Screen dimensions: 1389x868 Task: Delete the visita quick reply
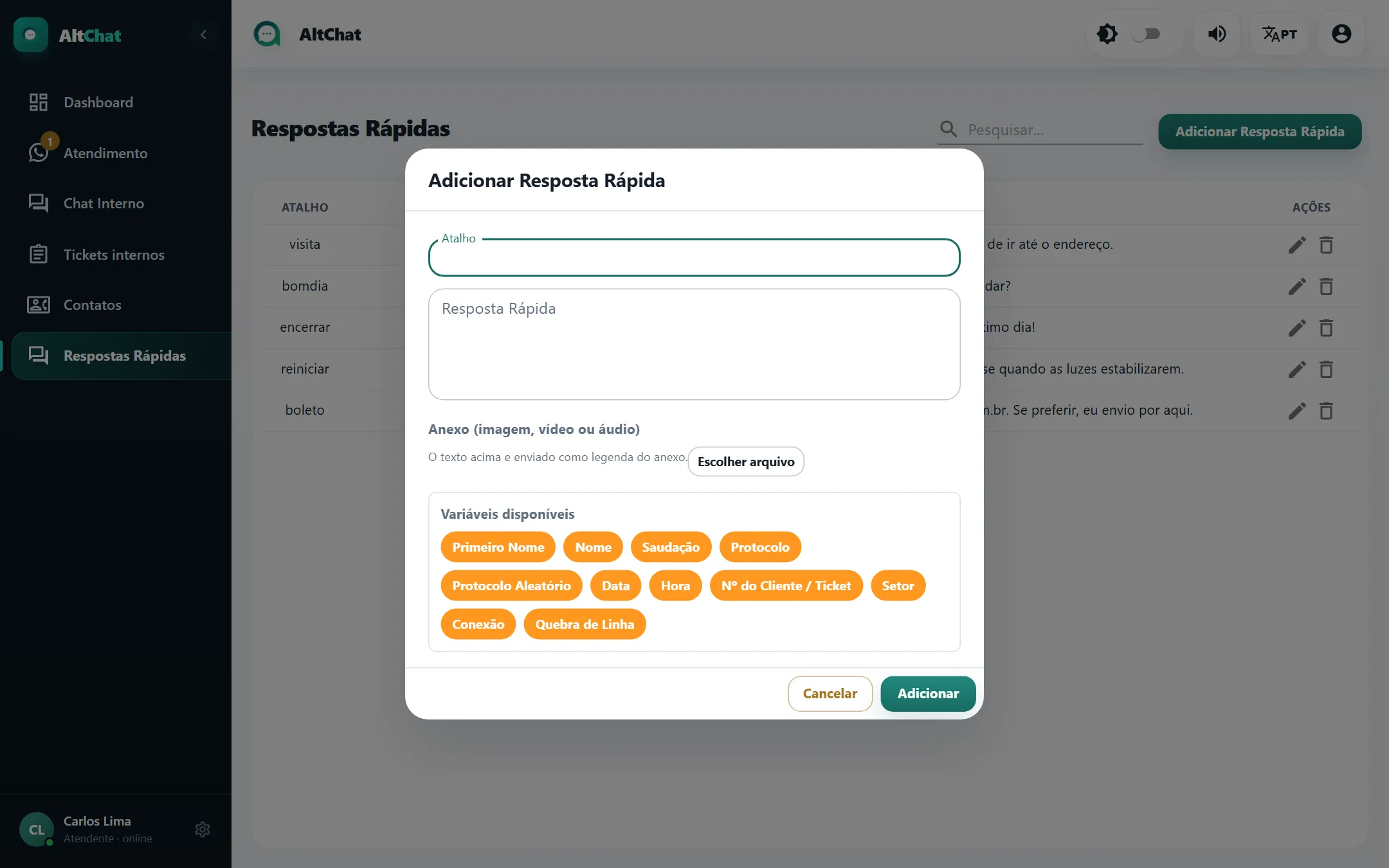(1326, 245)
